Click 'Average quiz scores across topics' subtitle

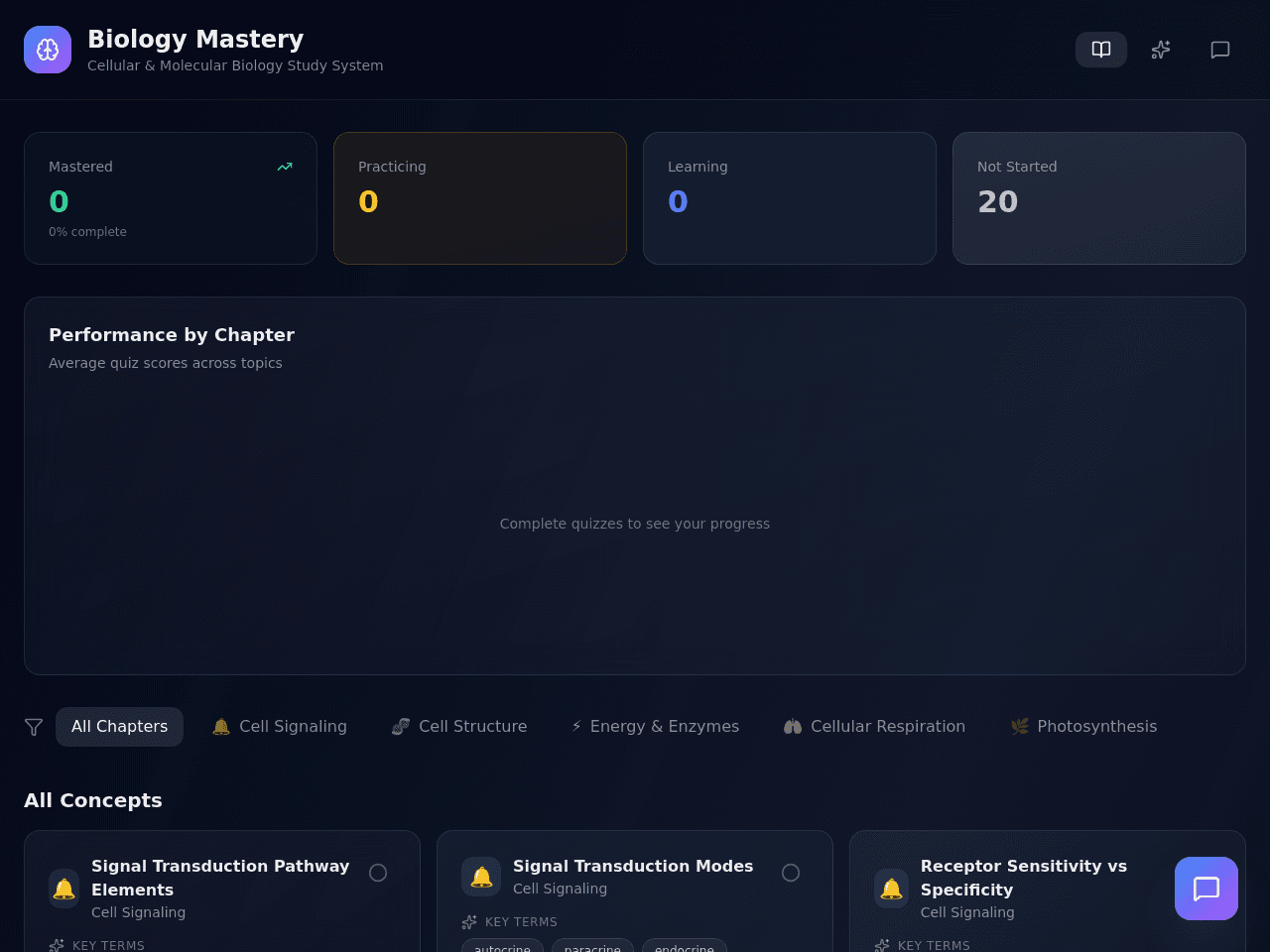166,363
